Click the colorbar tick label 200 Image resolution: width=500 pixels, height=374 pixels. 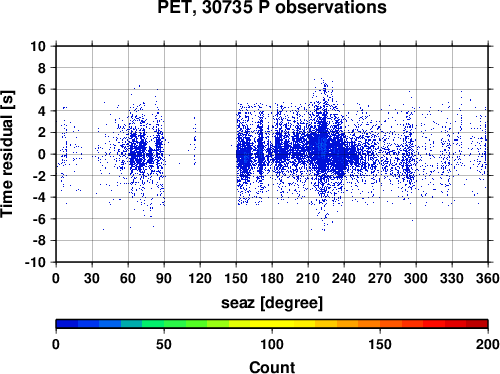click(x=488, y=344)
